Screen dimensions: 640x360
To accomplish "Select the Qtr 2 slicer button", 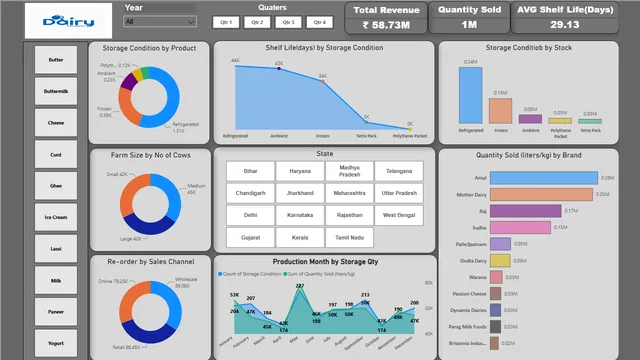I will tap(257, 22).
